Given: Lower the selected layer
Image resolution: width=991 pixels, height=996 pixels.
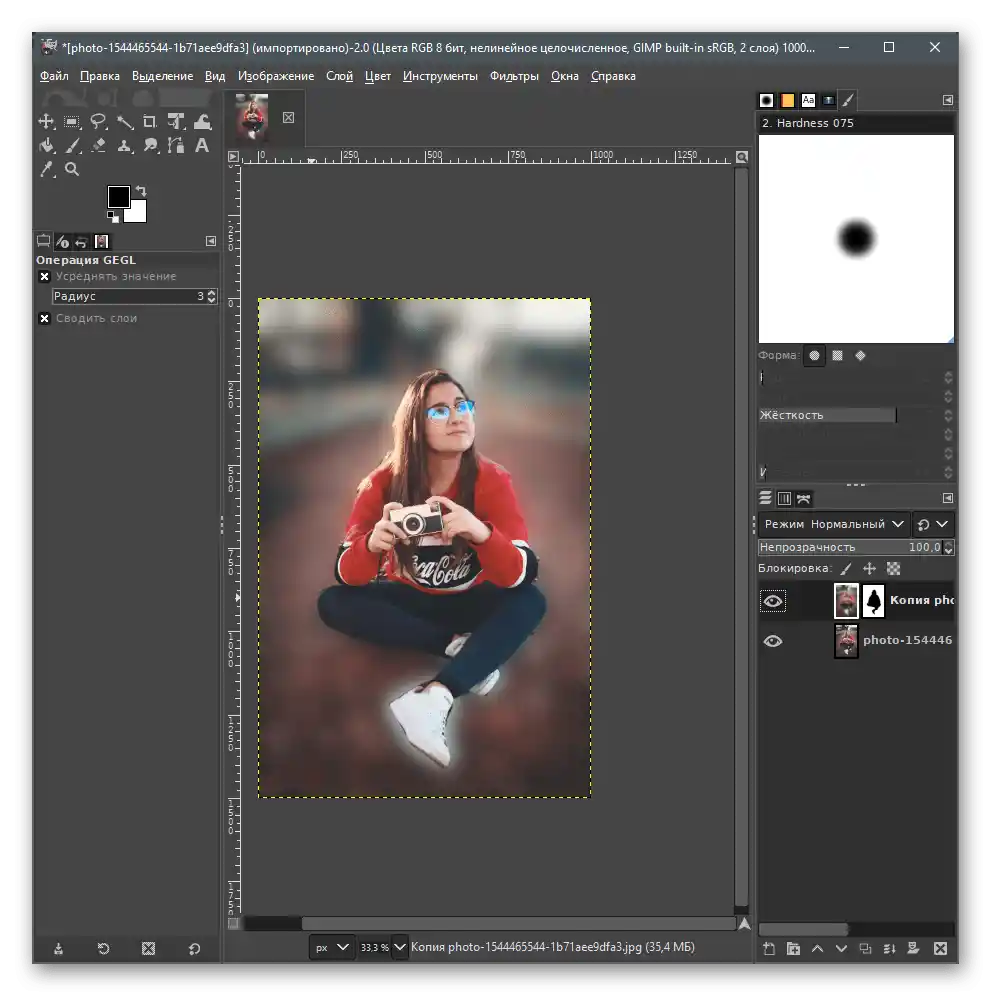Looking at the screenshot, I should tap(842, 948).
